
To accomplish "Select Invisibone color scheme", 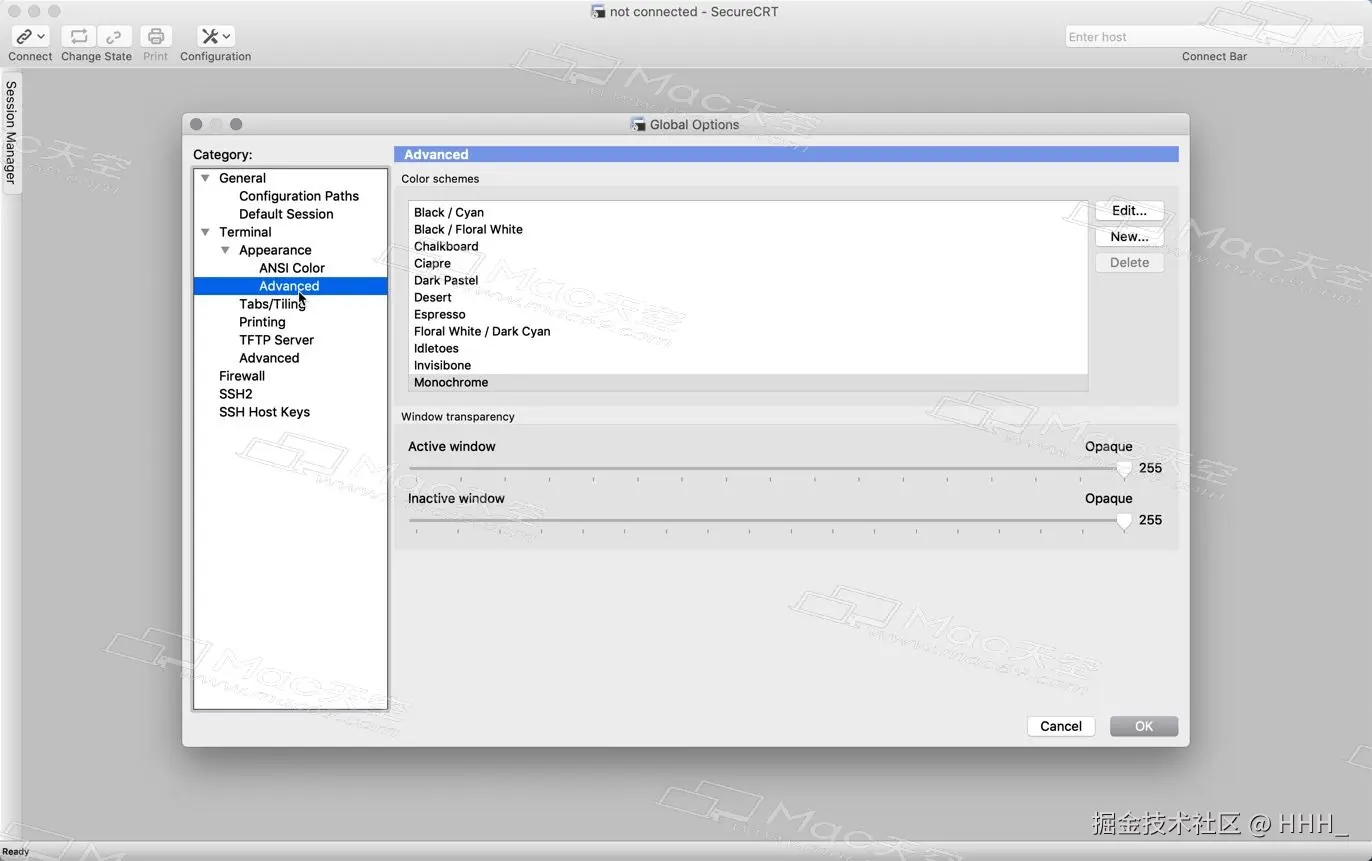I will [x=748, y=365].
